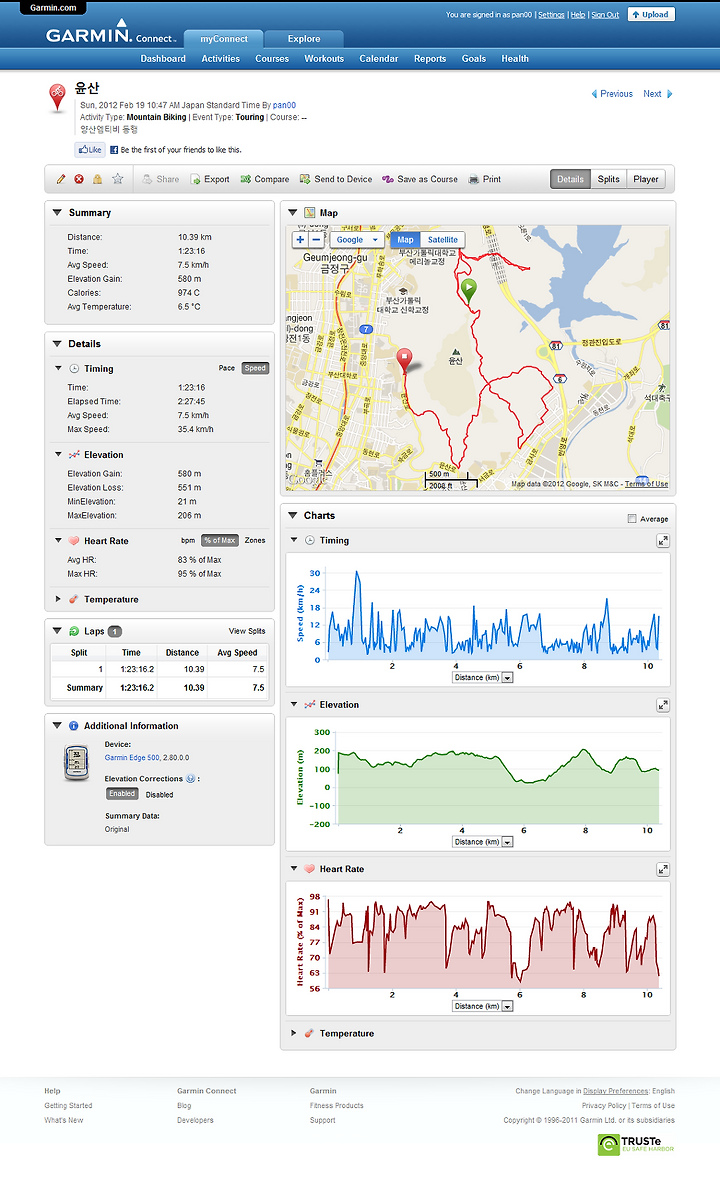
Task: Open Heart Rate chart Distance (km) dropdown
Action: (x=483, y=1006)
